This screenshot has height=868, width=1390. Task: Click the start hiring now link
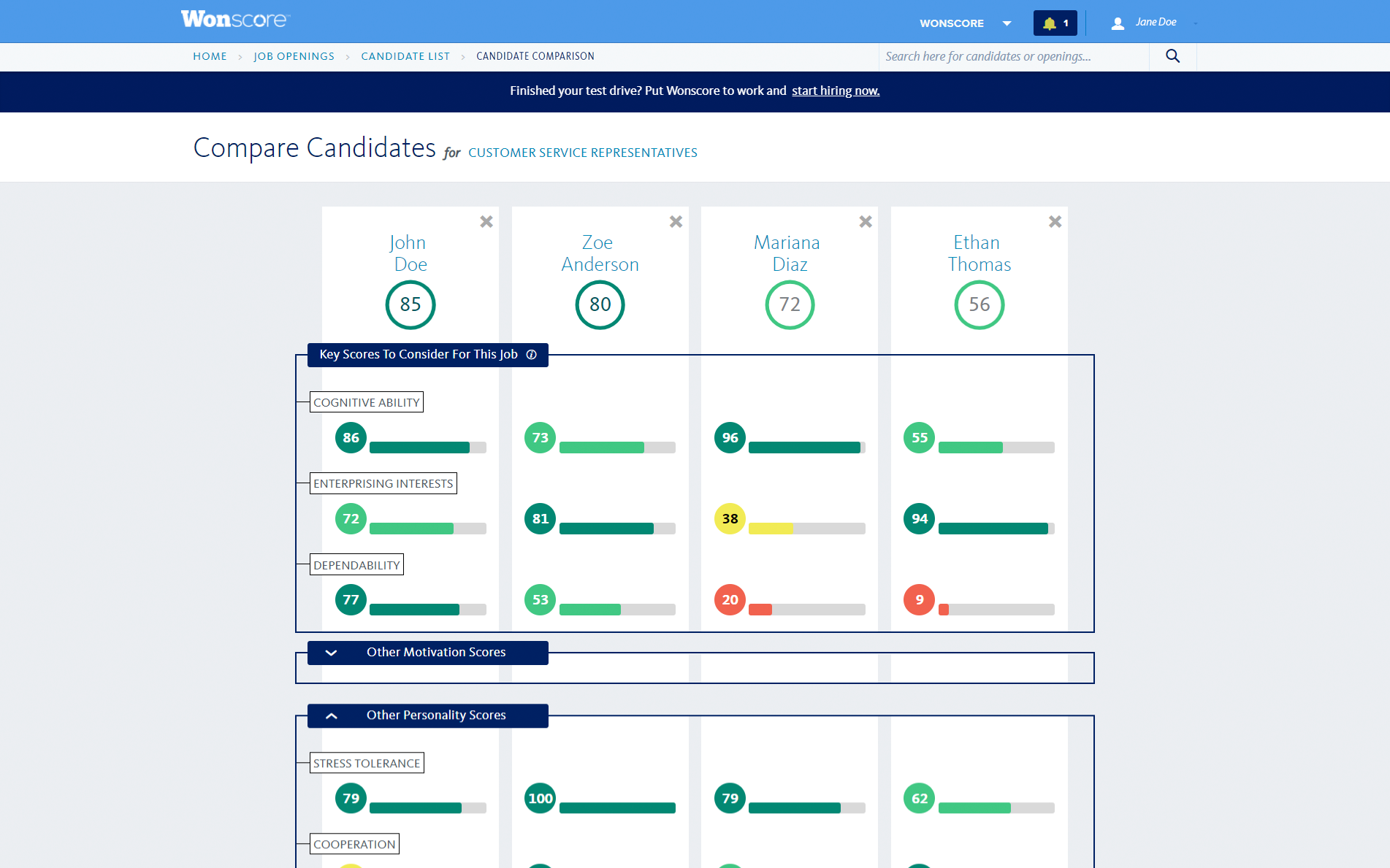click(836, 91)
